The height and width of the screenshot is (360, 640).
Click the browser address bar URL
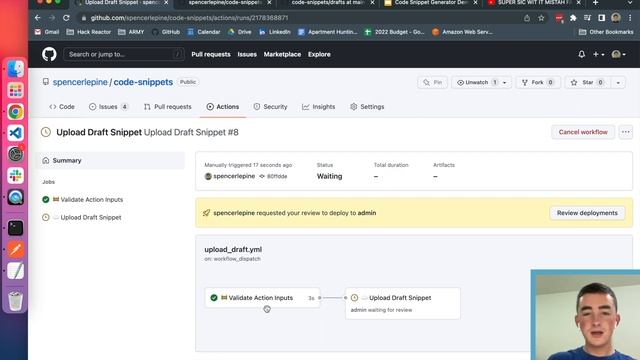click(189, 18)
